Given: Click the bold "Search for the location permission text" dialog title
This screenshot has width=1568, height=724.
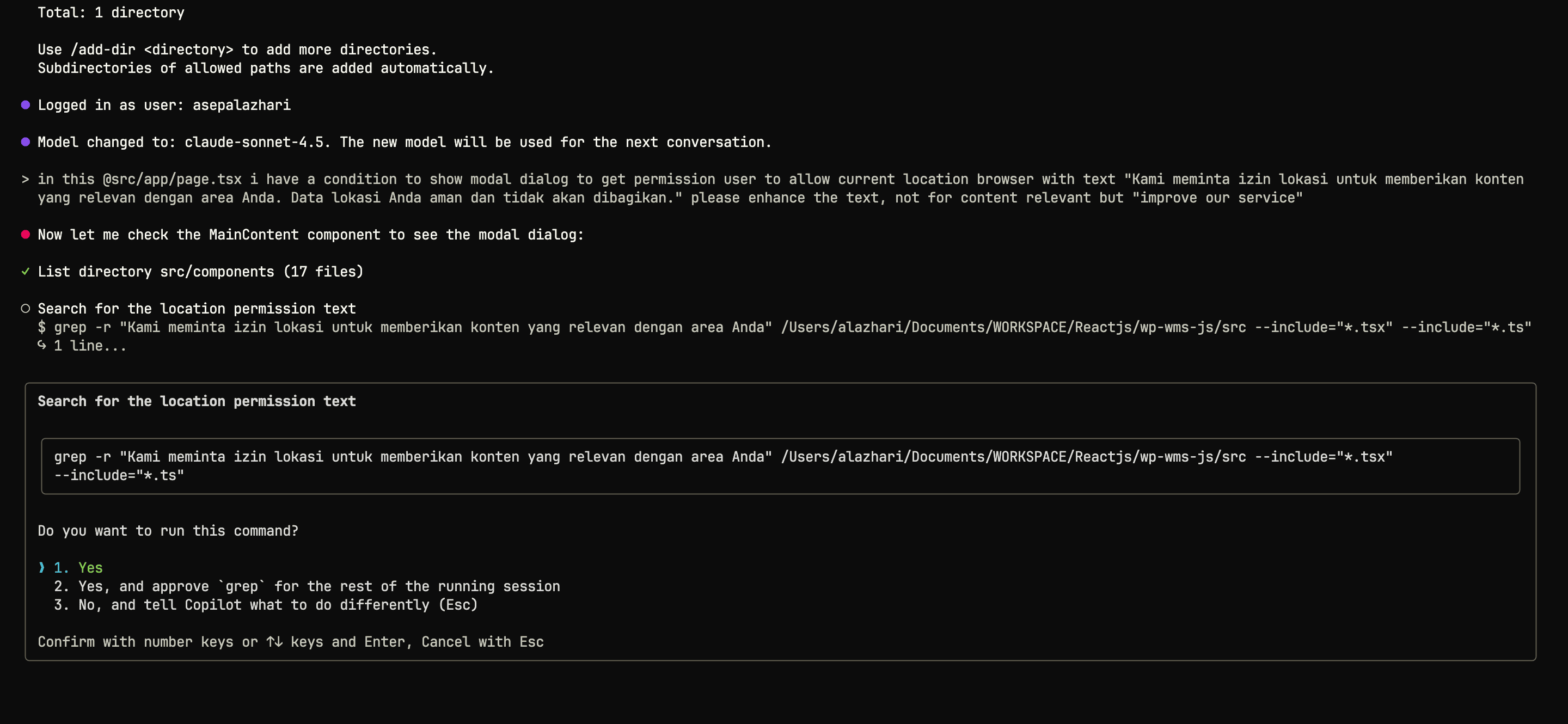Looking at the screenshot, I should pyautogui.click(x=197, y=402).
